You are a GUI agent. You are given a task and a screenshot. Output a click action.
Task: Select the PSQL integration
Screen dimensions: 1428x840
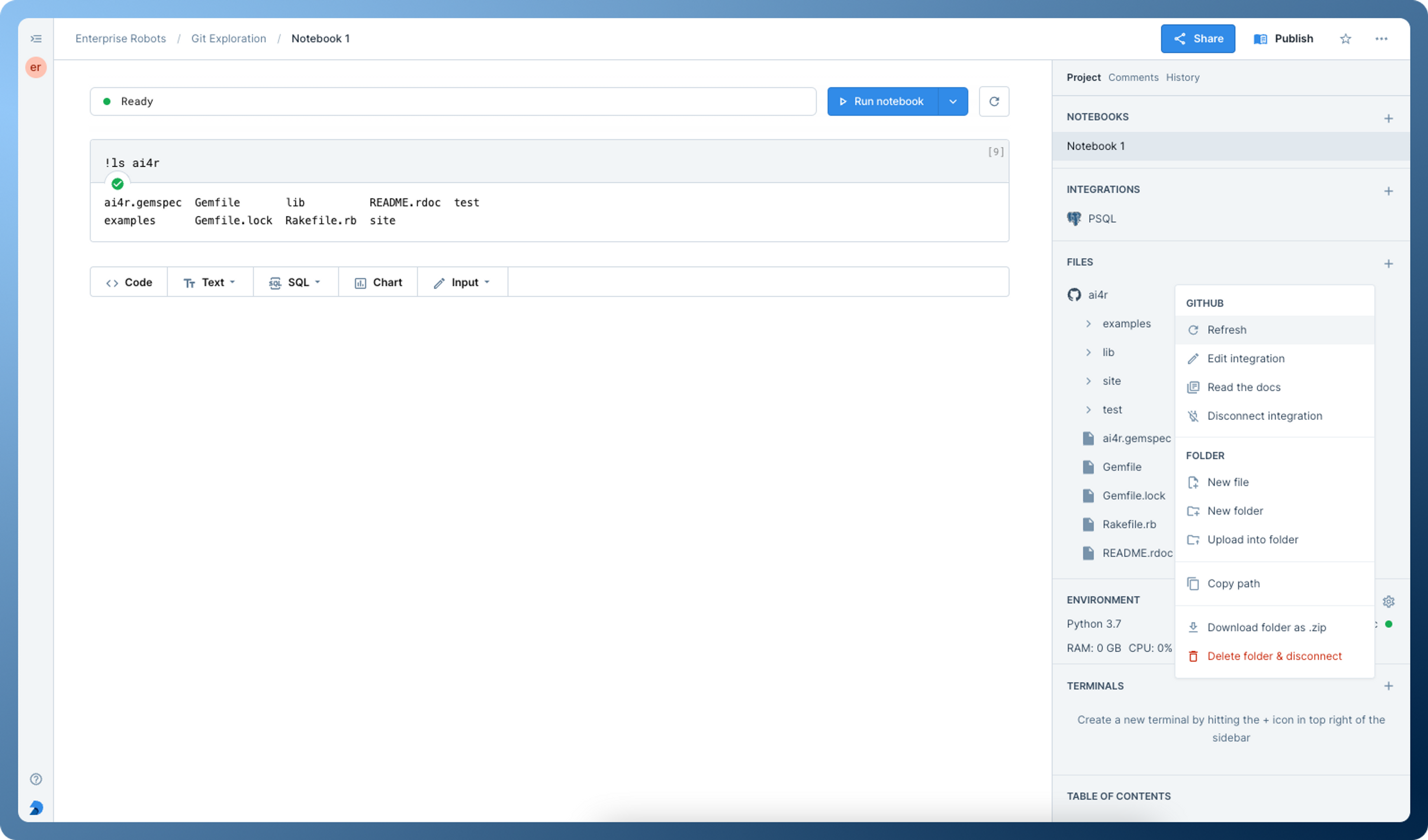(1101, 218)
